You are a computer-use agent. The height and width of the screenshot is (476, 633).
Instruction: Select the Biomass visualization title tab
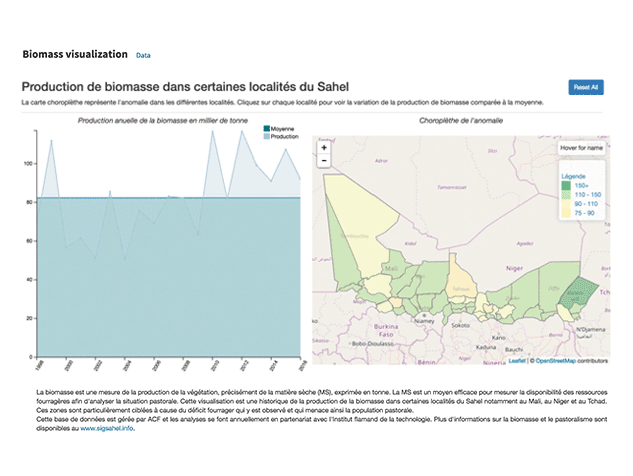(75, 54)
